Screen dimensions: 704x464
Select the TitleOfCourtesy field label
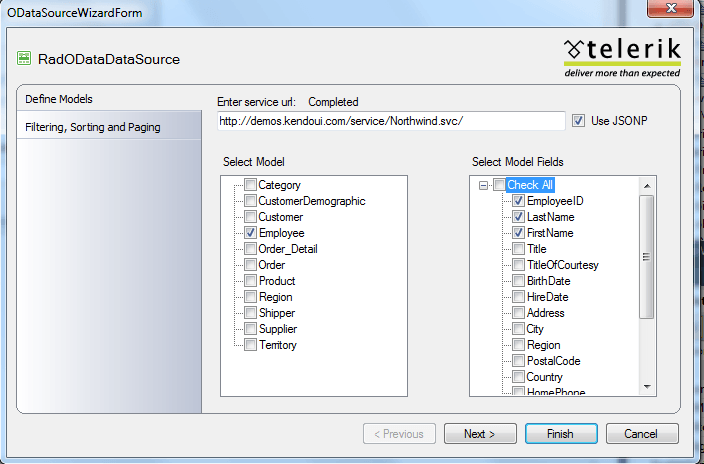pos(563,265)
